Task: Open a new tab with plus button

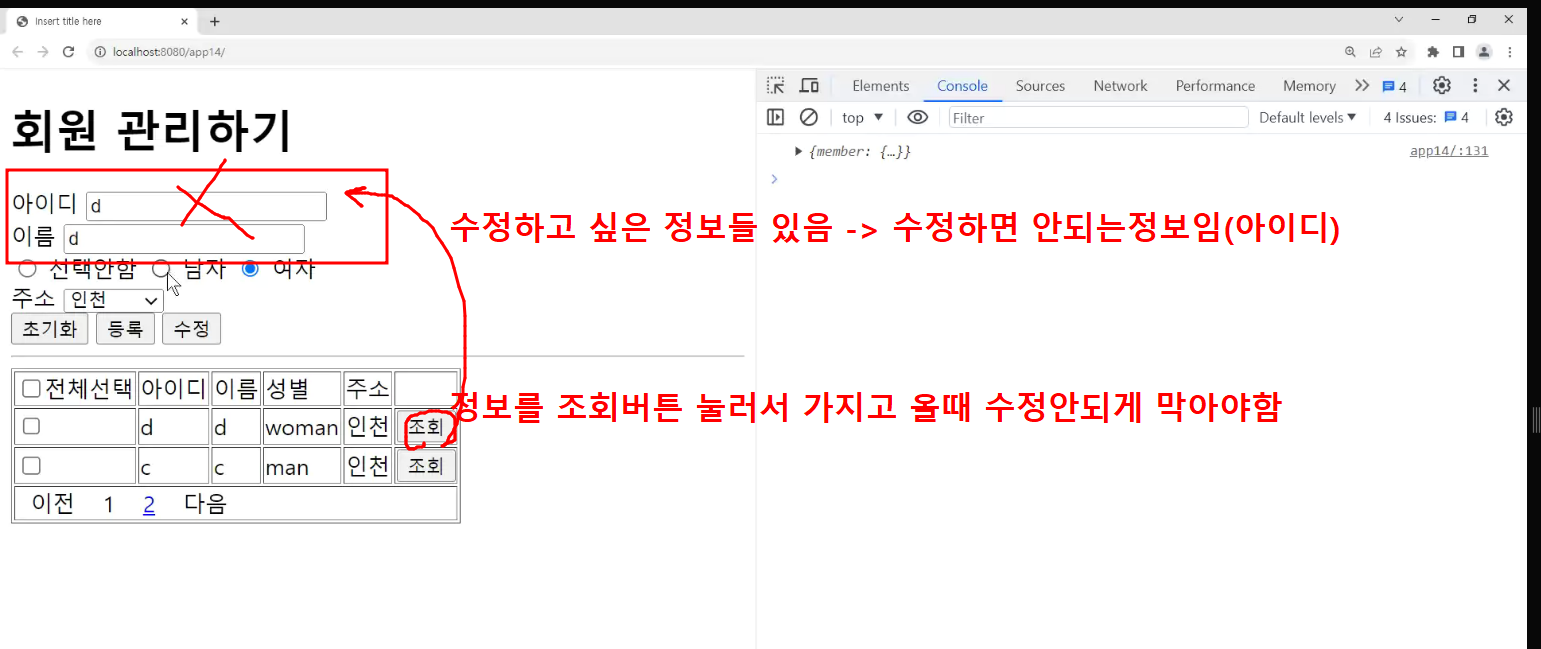Action: pos(214,21)
